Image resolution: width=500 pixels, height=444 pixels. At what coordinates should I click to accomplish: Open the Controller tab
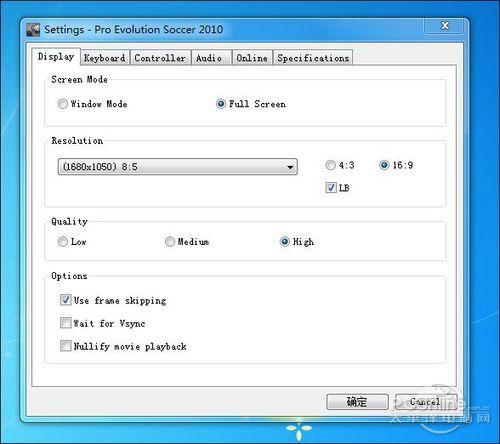click(160, 58)
